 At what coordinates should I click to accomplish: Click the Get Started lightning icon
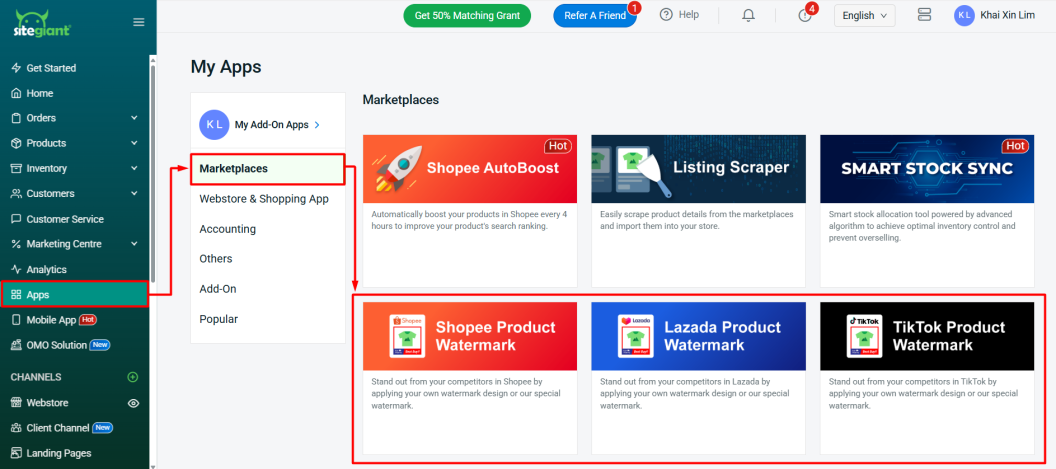coord(17,68)
